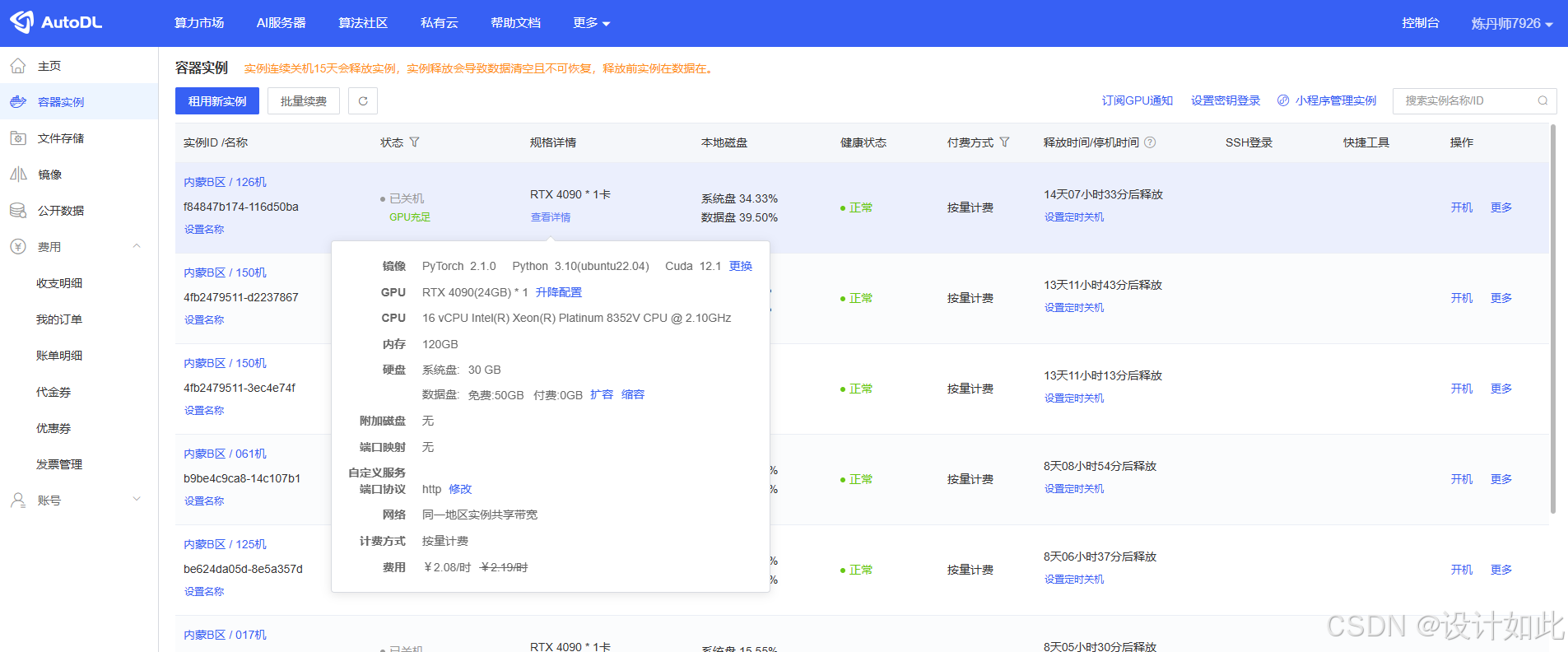Open the 更多 top navigation dropdown
The height and width of the screenshot is (652, 1568).
pos(592,23)
